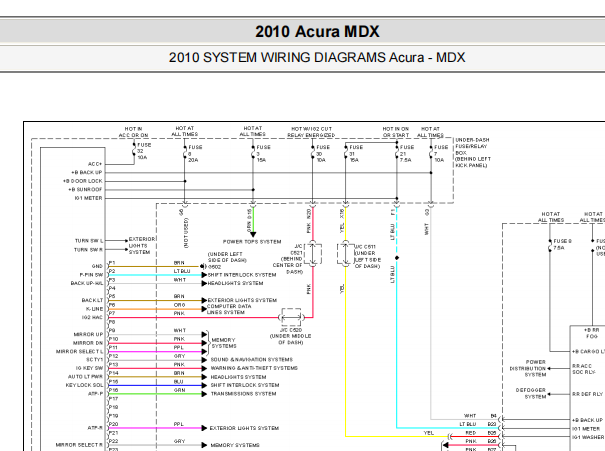Click the "MIRROR SELECT L" terminal label
605x451 pixels.
(79, 351)
